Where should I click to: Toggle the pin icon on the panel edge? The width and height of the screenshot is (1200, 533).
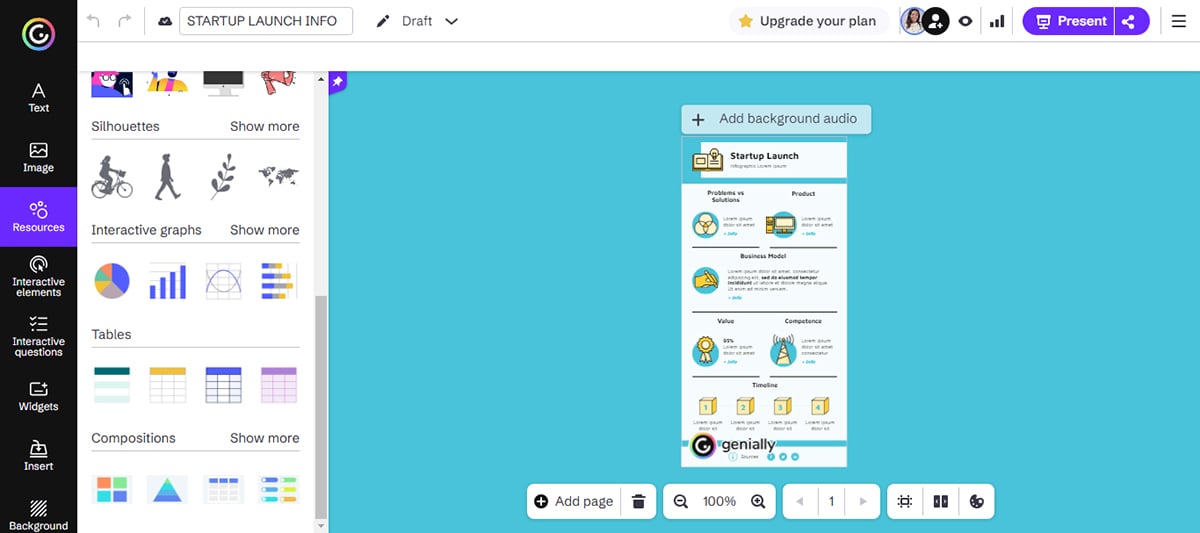[338, 81]
